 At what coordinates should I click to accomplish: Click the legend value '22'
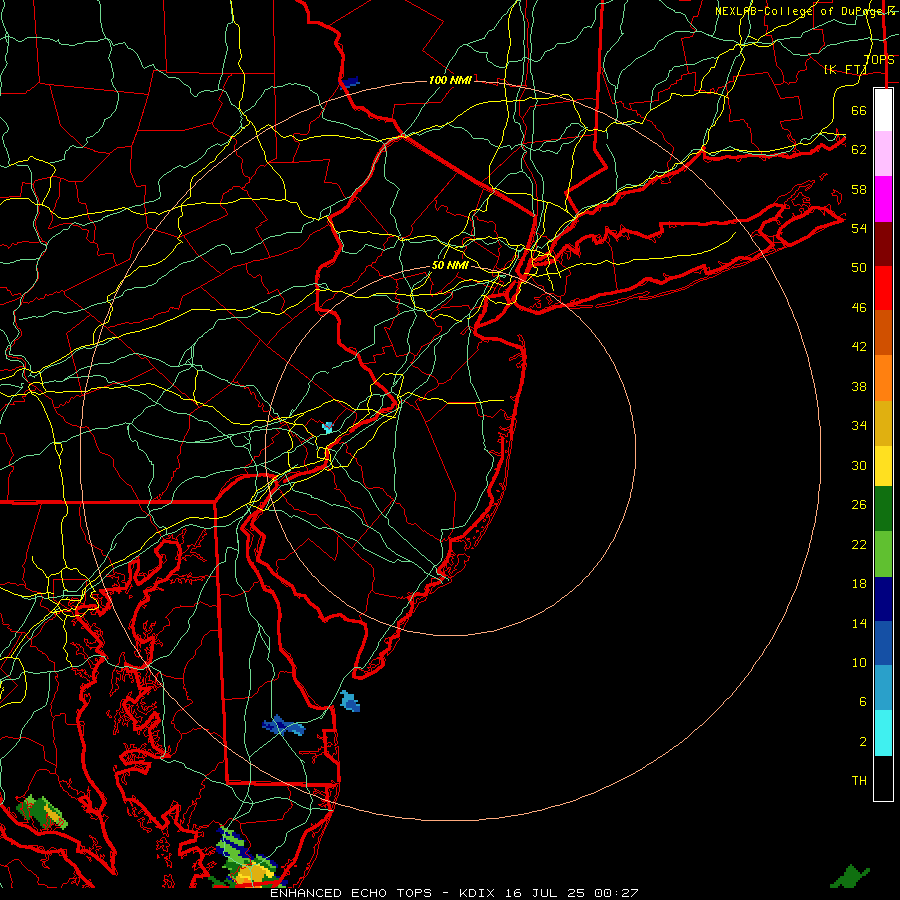[x=859, y=544]
